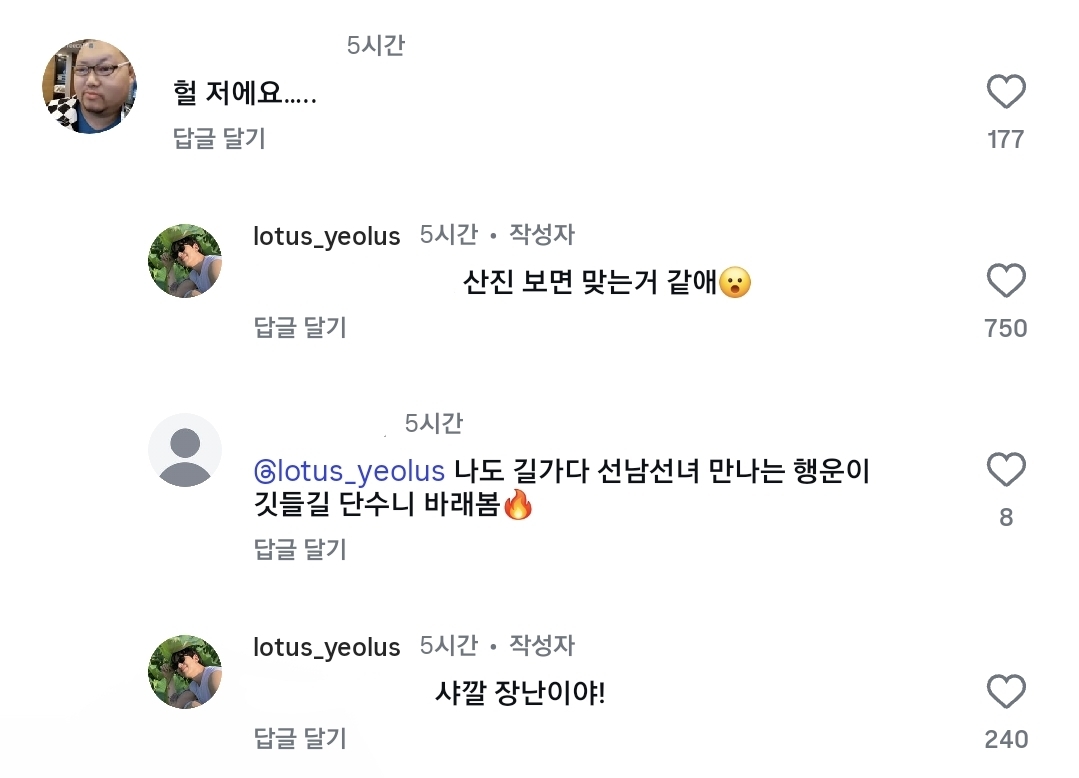Image resolution: width=1079 pixels, height=778 pixels.
Task: View the 750 likes count
Action: 1006,328
